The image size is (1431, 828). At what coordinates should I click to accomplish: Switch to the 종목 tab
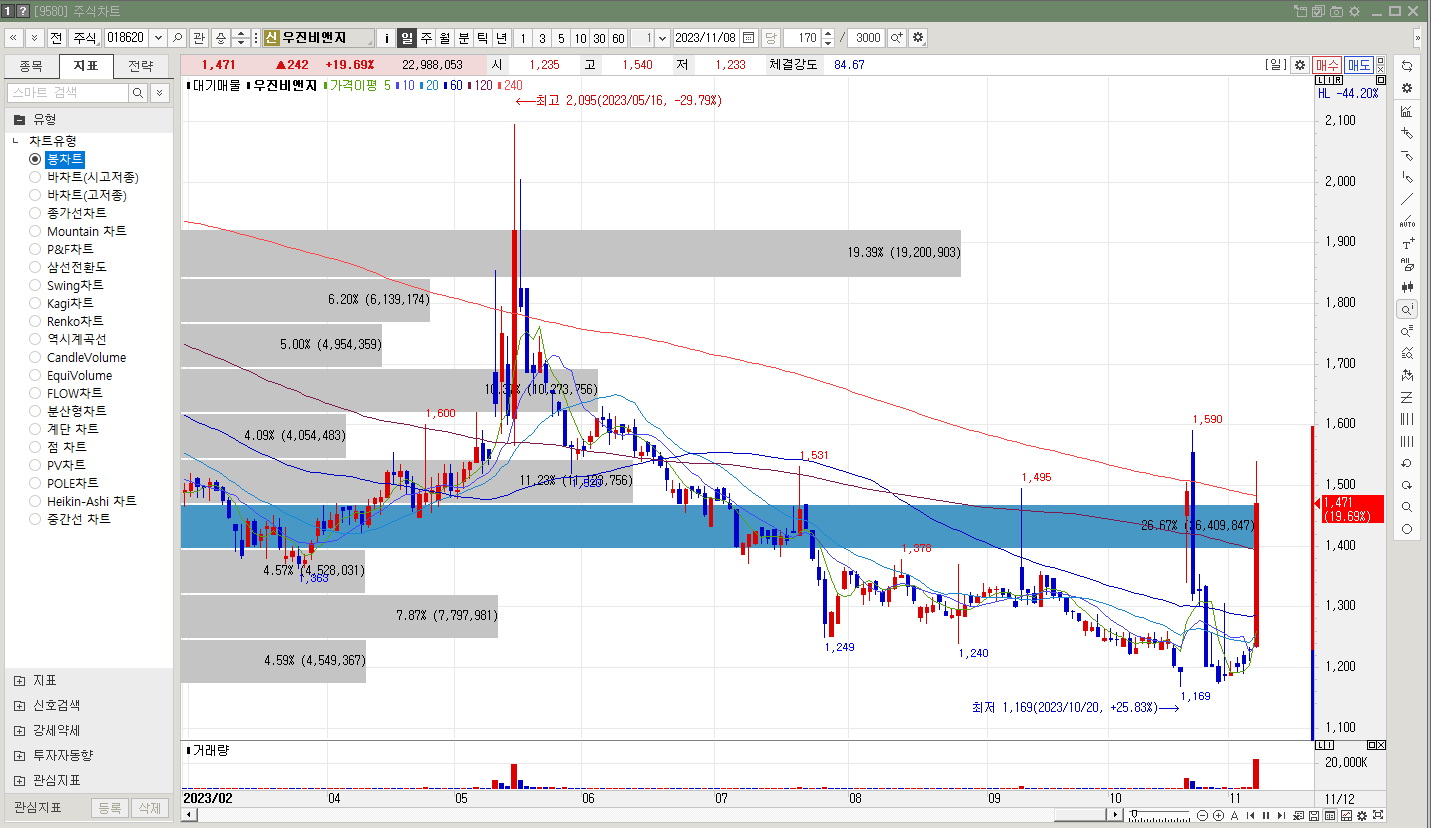(x=31, y=66)
